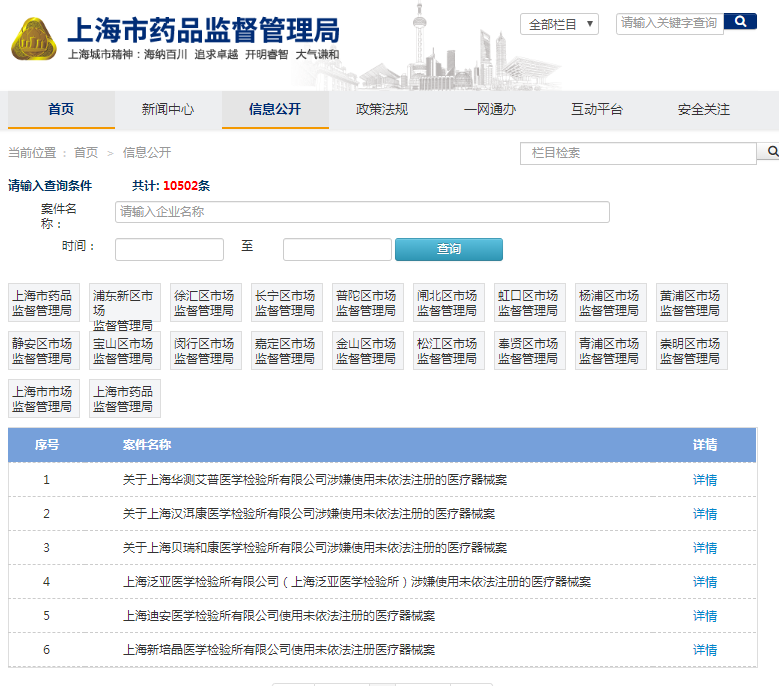
Task: Open 详情 for 上海迪安医学检验所 case
Action: tap(705, 616)
